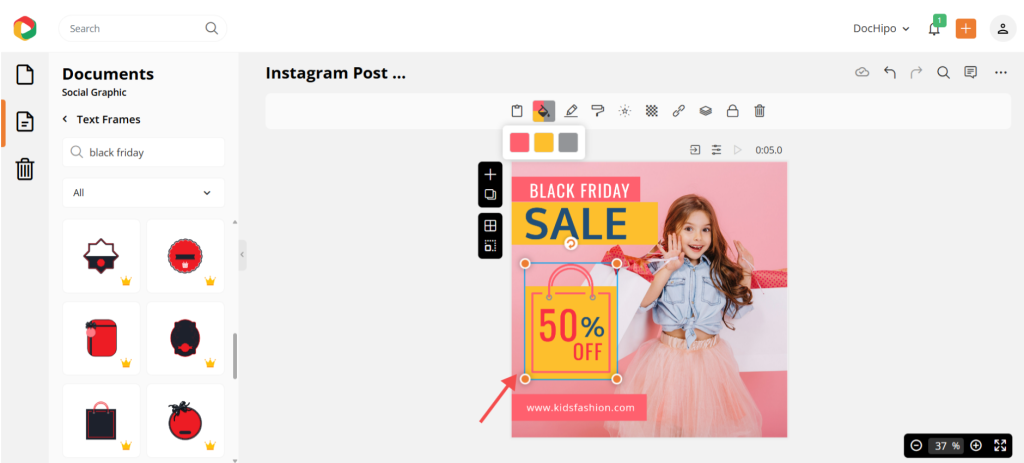Click the 50% OFF shopping bag frame
The height and width of the screenshot is (463, 1024).
(571, 321)
